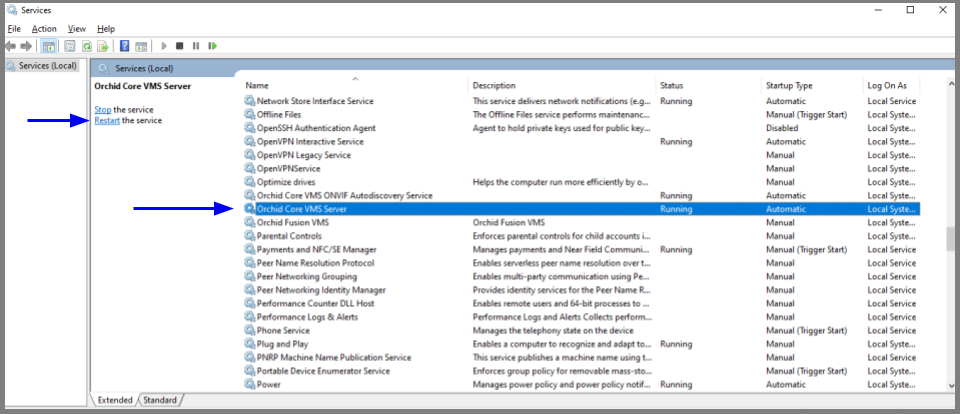Click the Stop Service square icon

(179, 46)
